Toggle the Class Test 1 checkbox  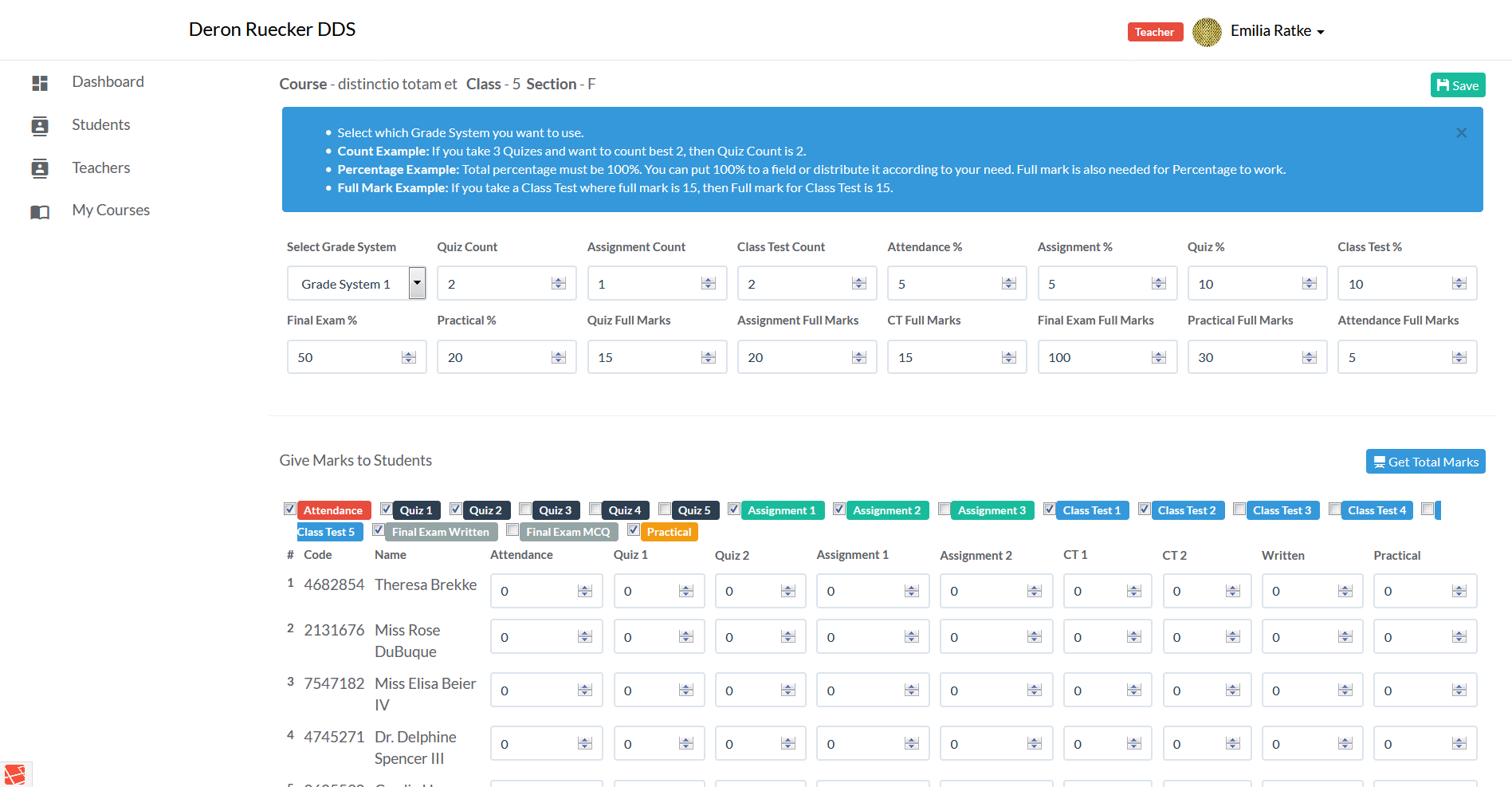[x=1050, y=509]
